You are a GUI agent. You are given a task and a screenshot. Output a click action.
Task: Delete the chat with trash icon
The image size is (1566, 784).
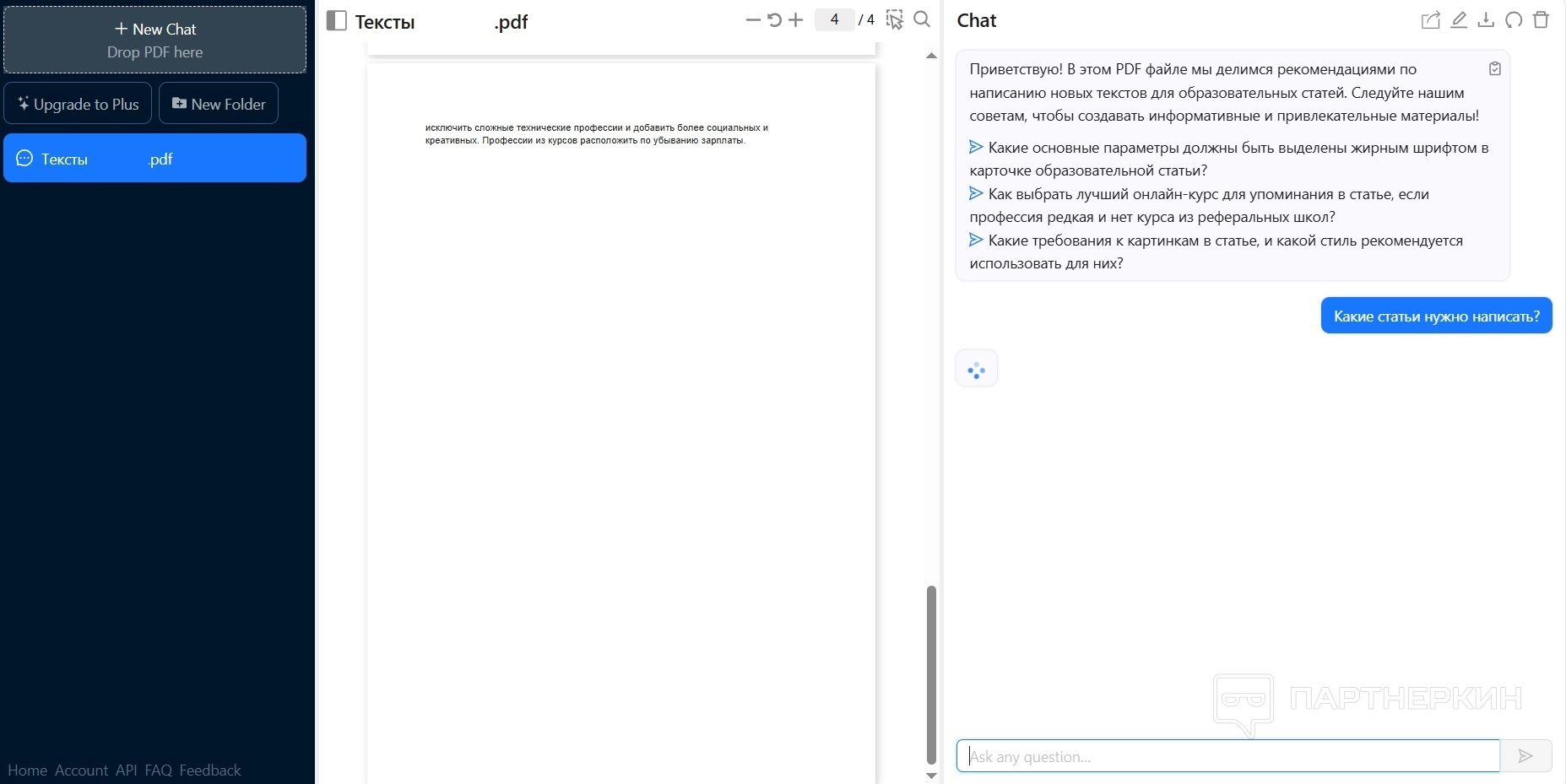tap(1541, 20)
